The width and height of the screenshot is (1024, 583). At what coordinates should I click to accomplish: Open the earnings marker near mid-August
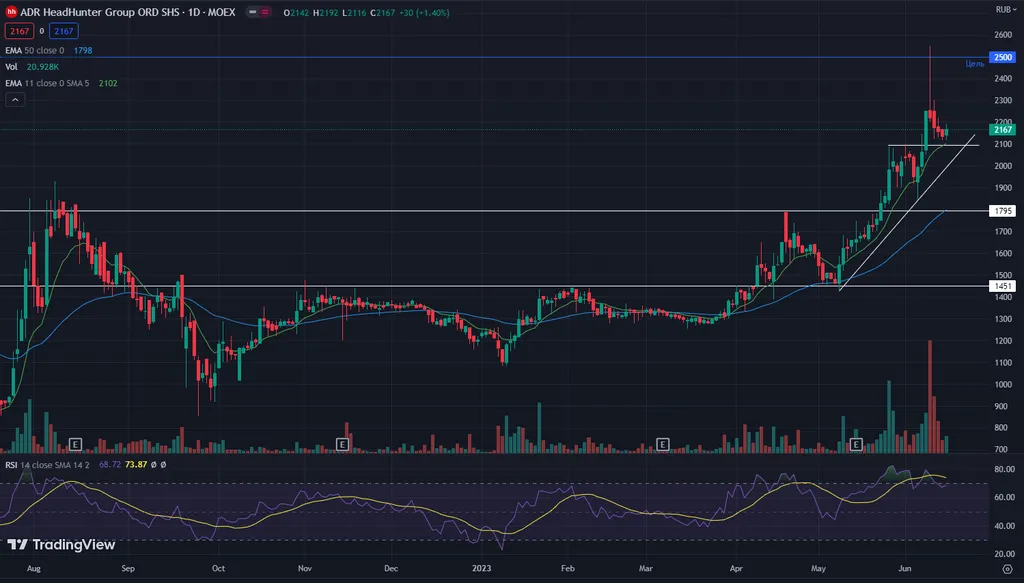(76, 443)
